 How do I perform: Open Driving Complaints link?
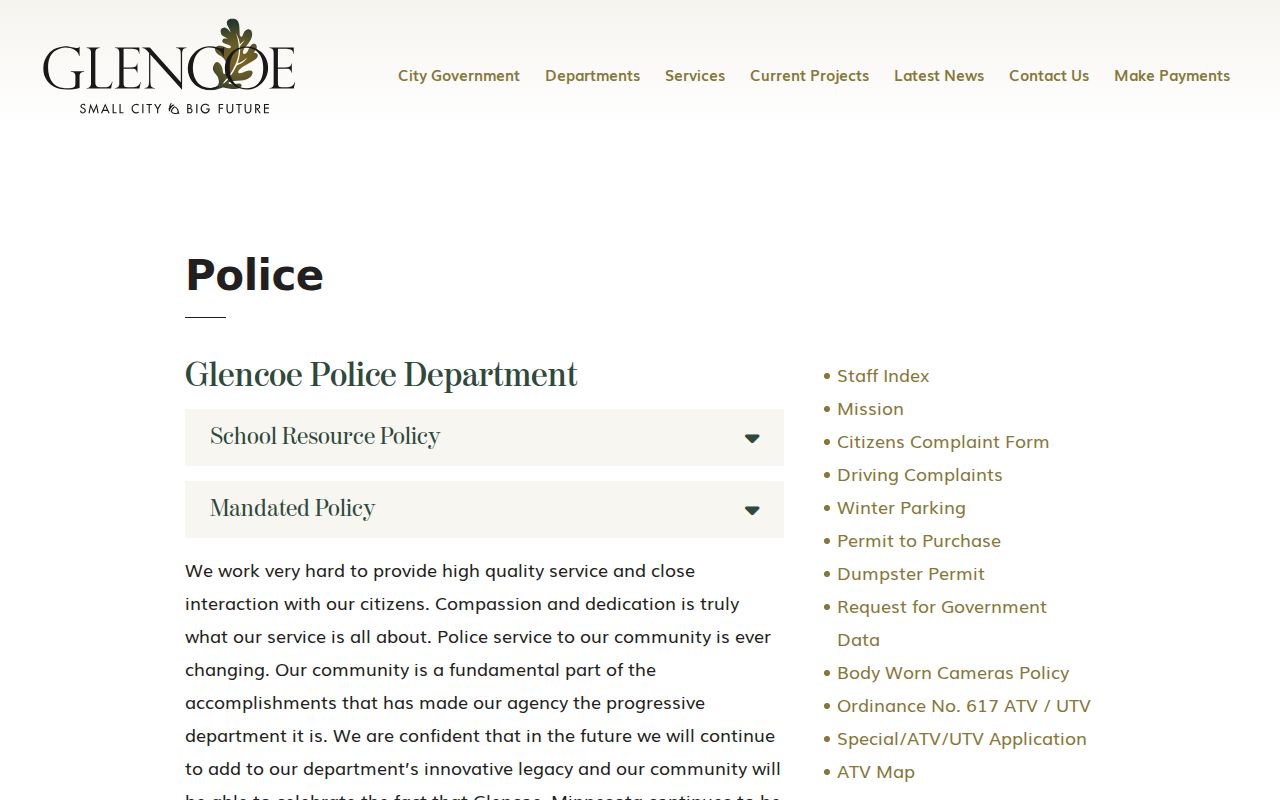(x=920, y=475)
